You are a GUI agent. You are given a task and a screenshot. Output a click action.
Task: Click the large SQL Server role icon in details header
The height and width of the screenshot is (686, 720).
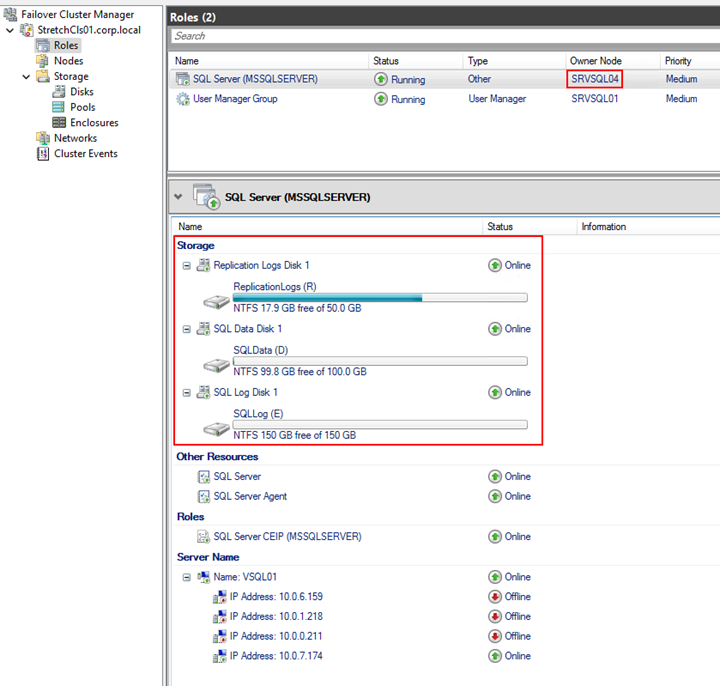click(x=206, y=197)
